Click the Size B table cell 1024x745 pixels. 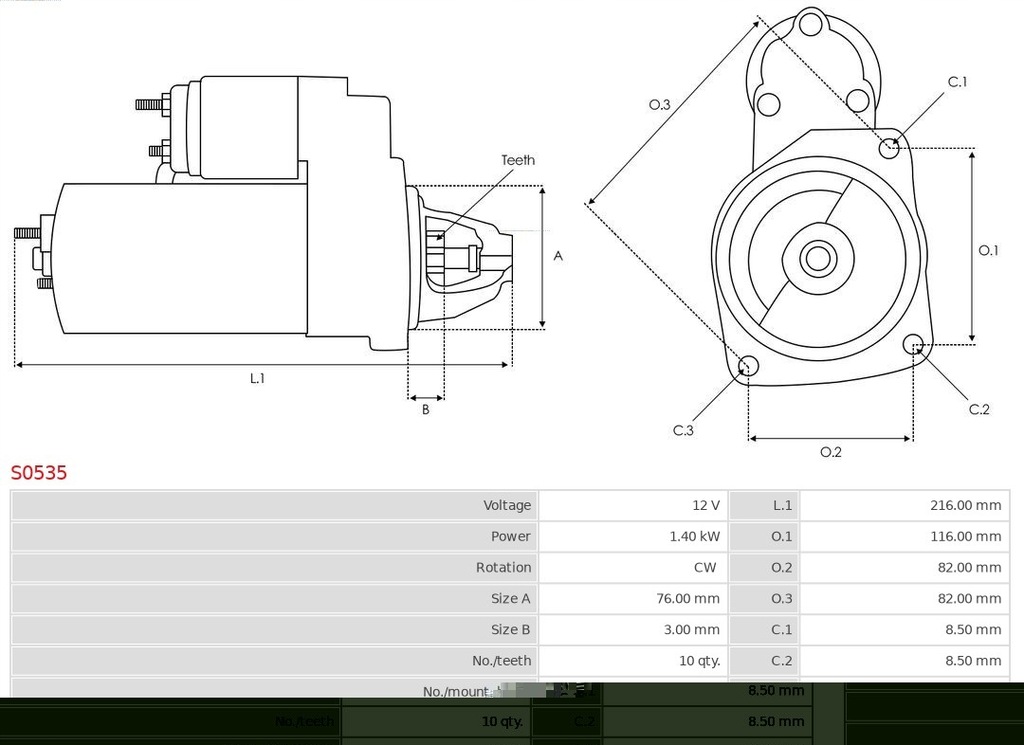274,630
